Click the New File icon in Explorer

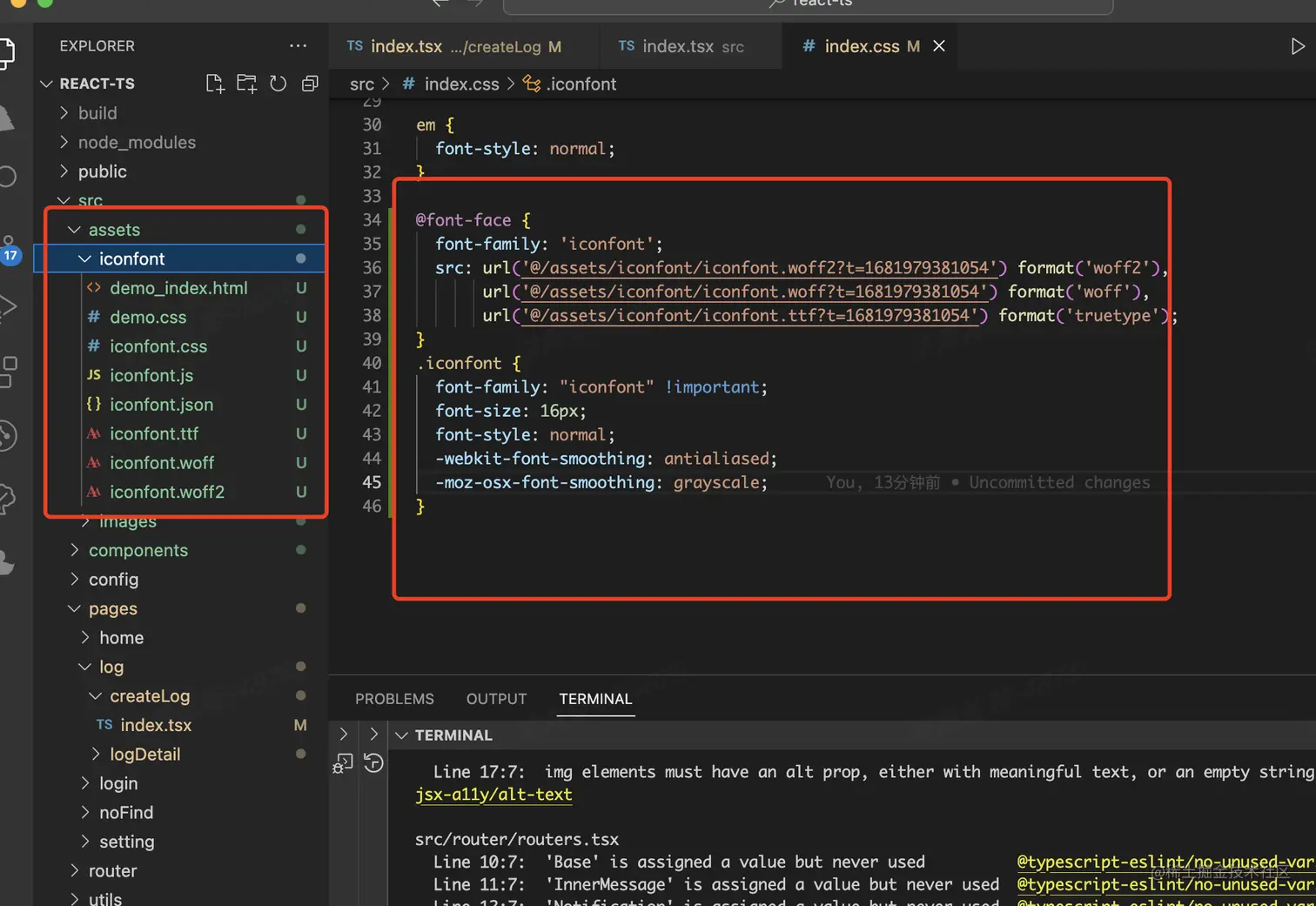tap(214, 84)
